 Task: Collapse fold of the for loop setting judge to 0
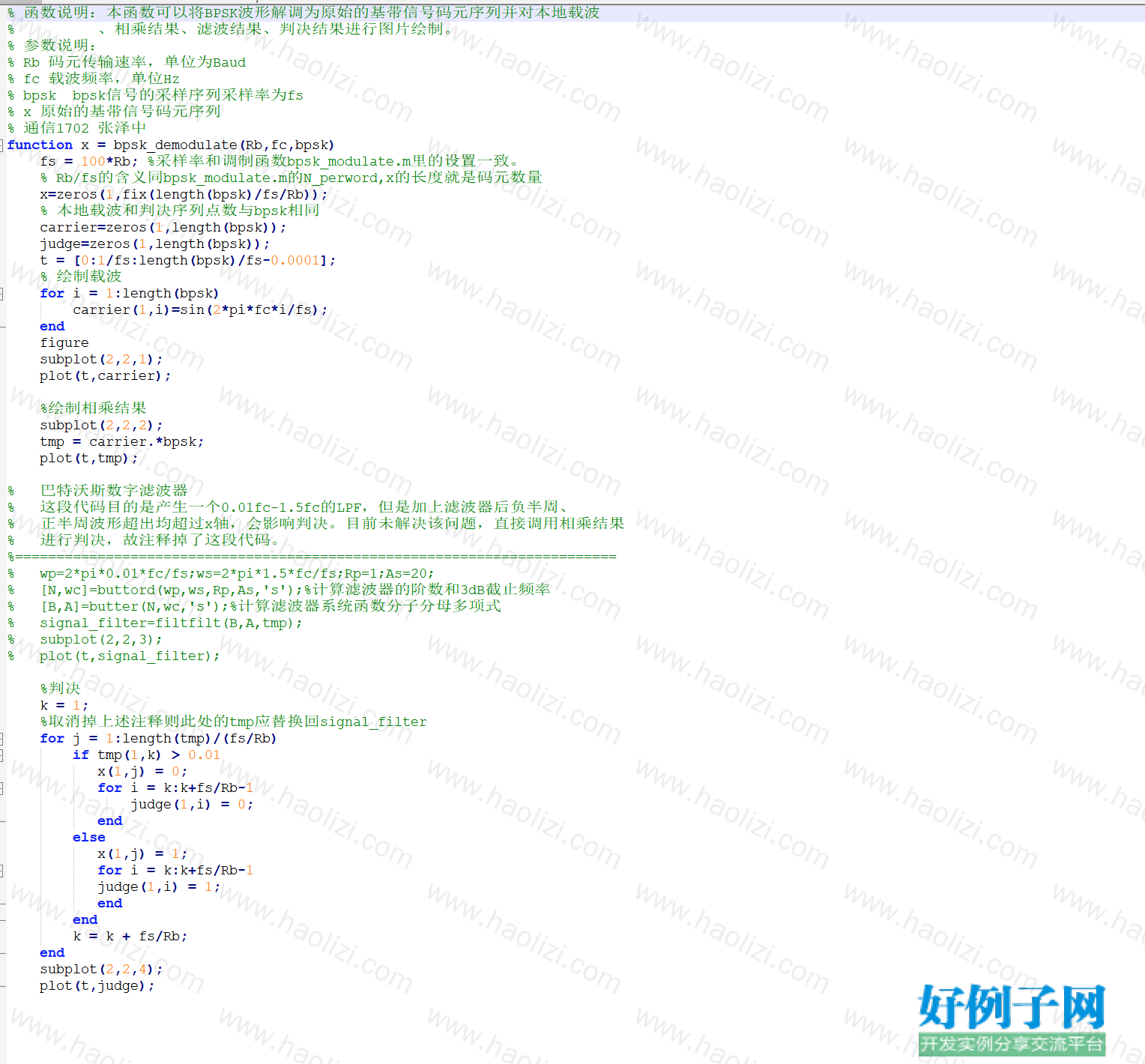point(2,788)
